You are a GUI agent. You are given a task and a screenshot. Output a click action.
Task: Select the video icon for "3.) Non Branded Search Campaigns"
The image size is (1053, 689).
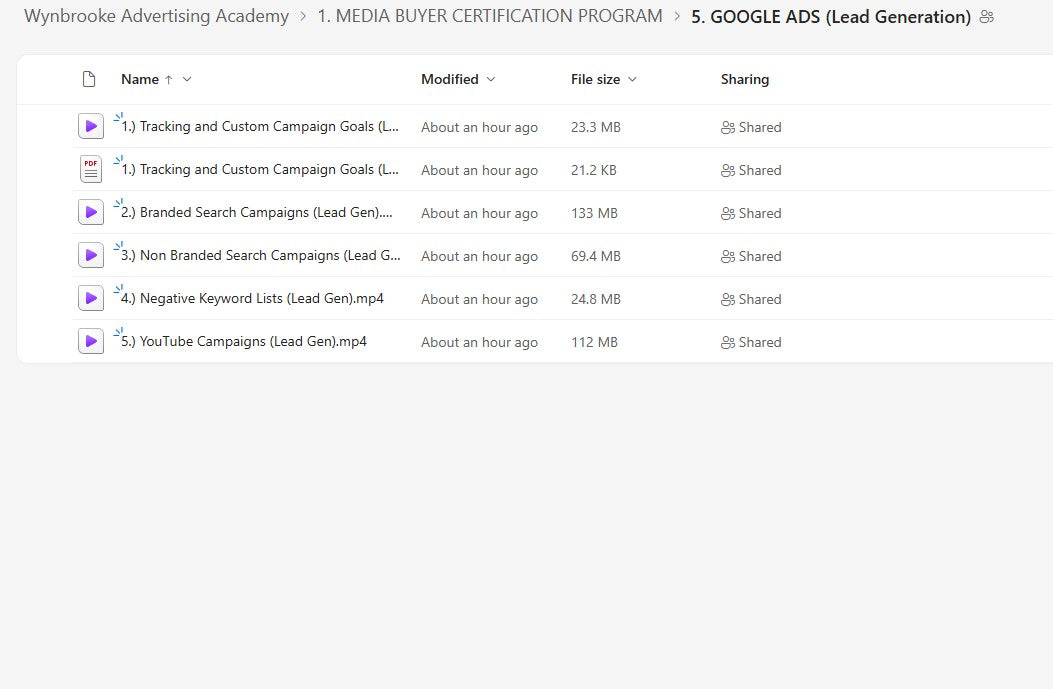(x=91, y=255)
